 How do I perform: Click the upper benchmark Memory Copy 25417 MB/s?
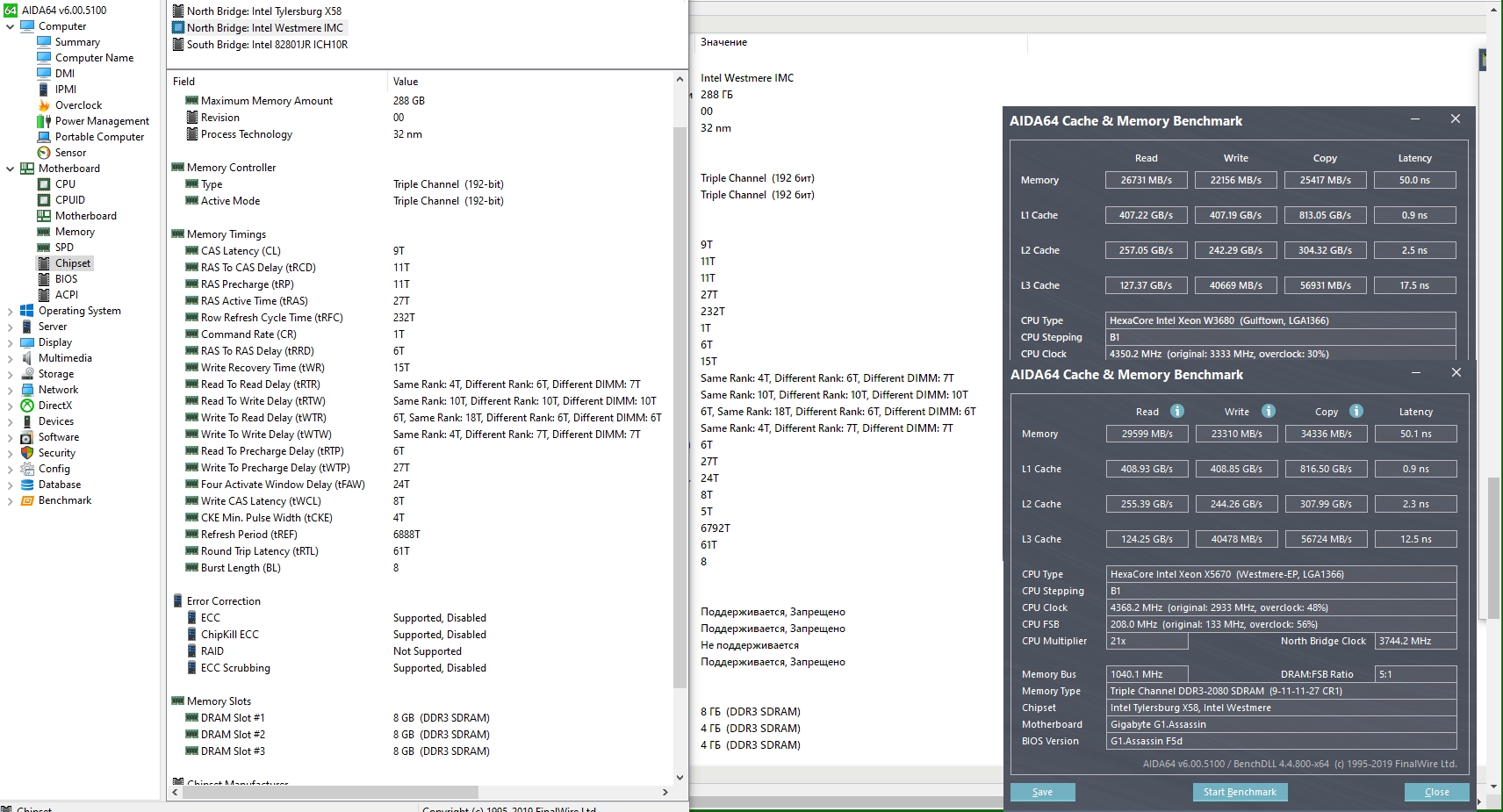coord(1326,180)
